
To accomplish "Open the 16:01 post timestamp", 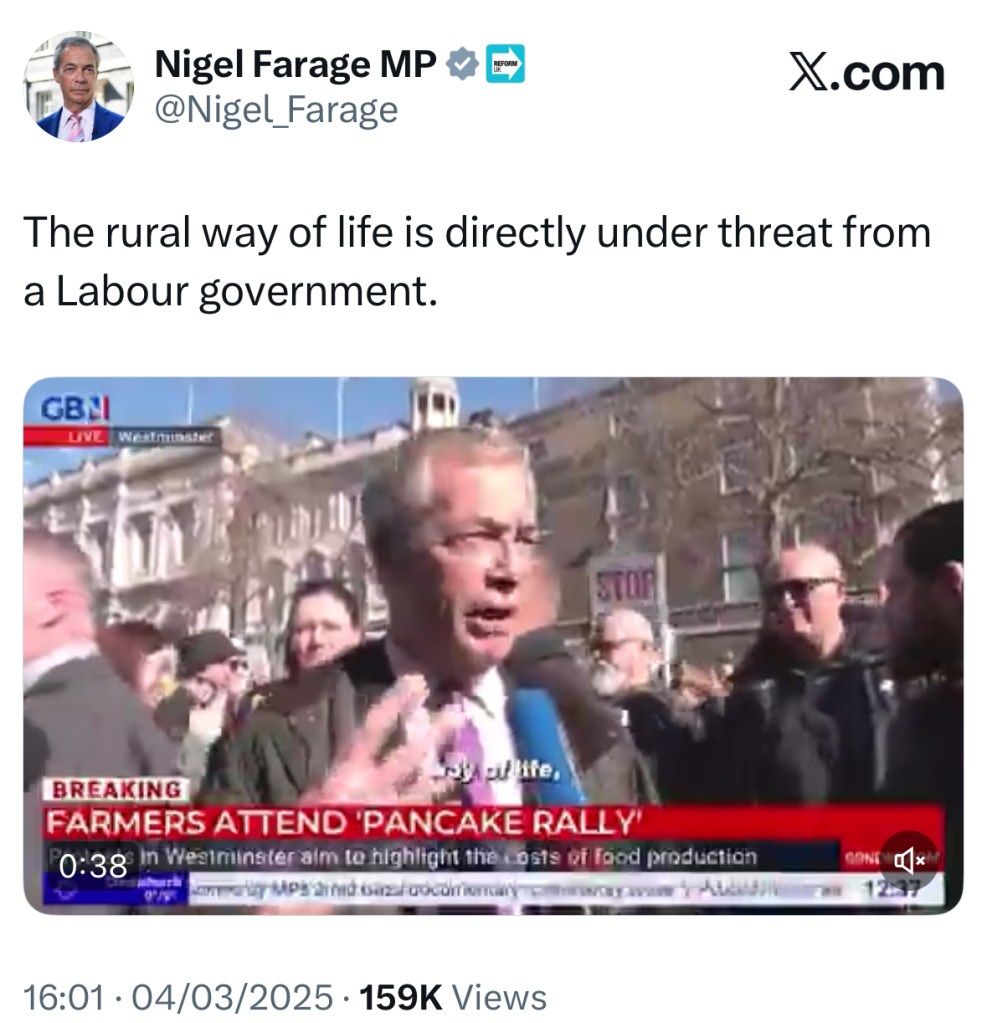I will point(64,998).
